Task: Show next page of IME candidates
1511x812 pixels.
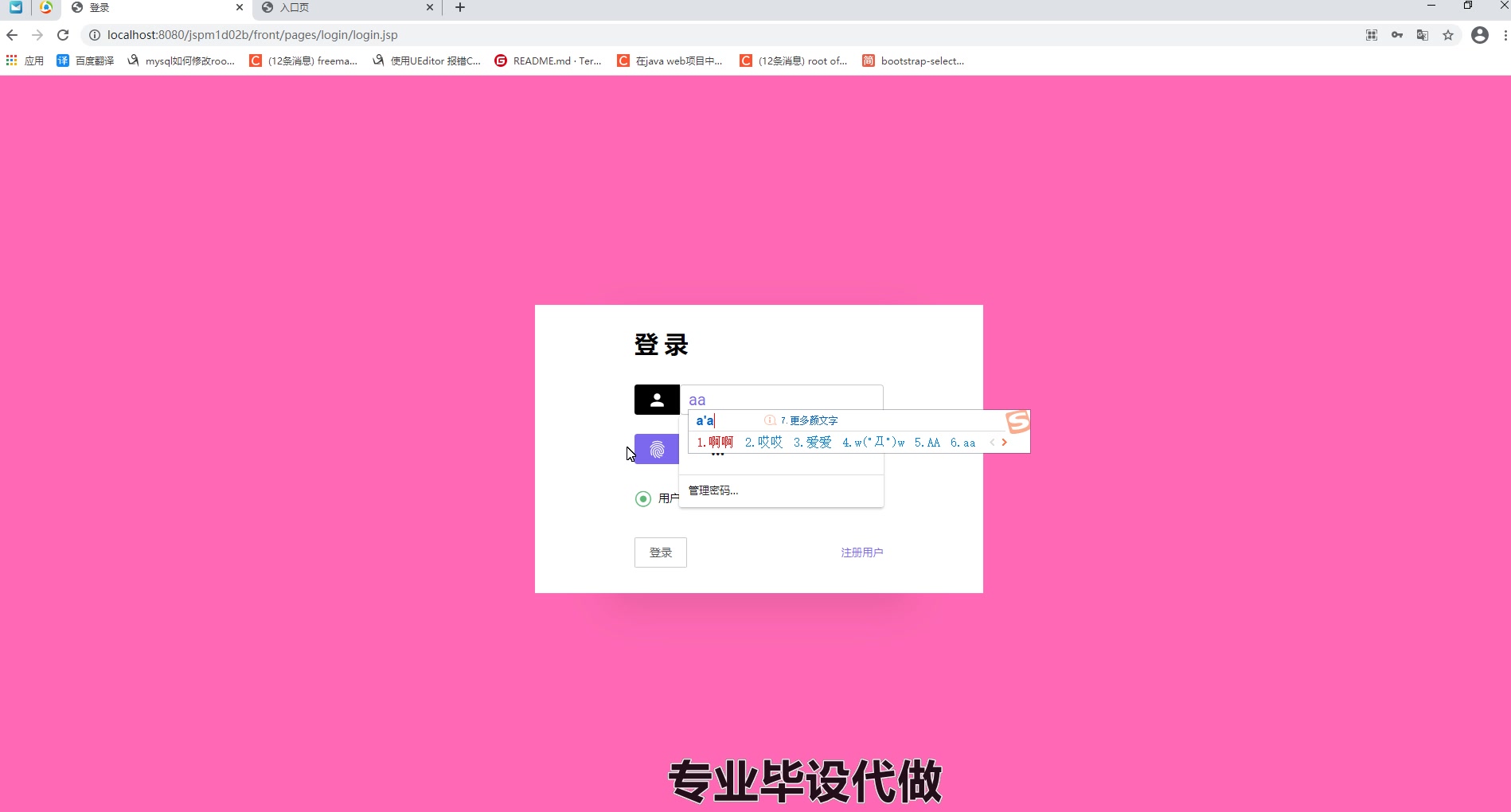Action: 1005,442
